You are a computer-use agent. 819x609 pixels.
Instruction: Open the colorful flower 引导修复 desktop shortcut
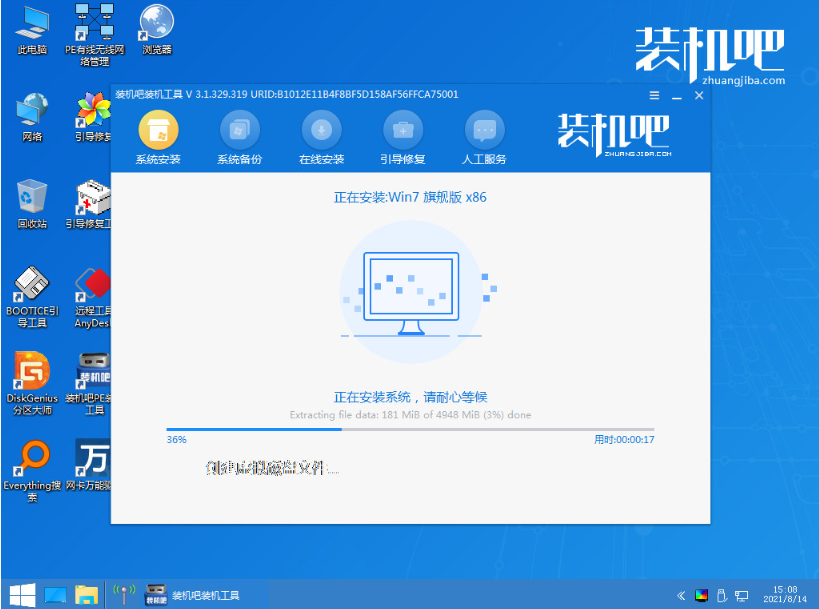coord(93,116)
